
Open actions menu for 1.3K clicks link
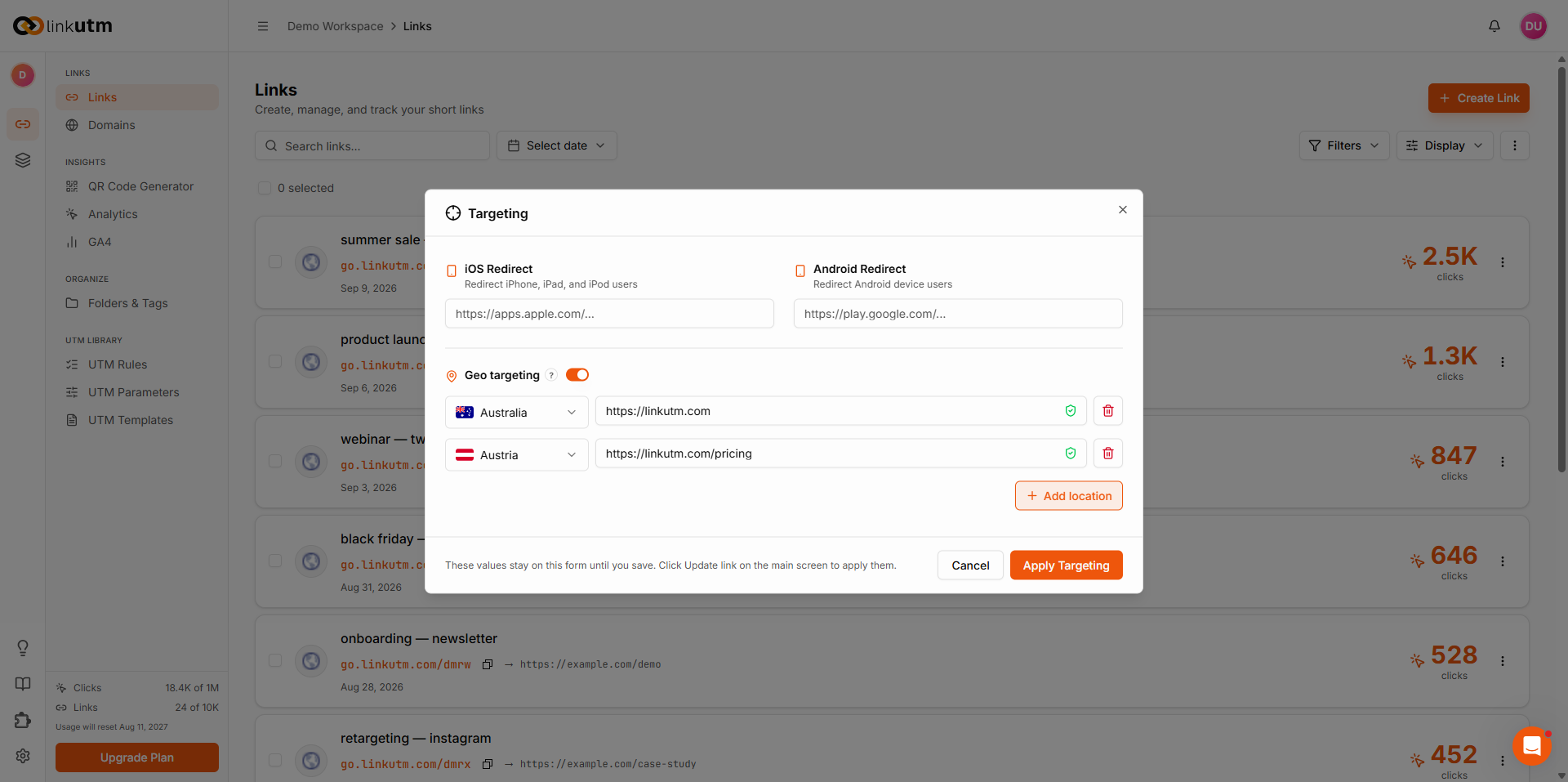pyautogui.click(x=1503, y=362)
